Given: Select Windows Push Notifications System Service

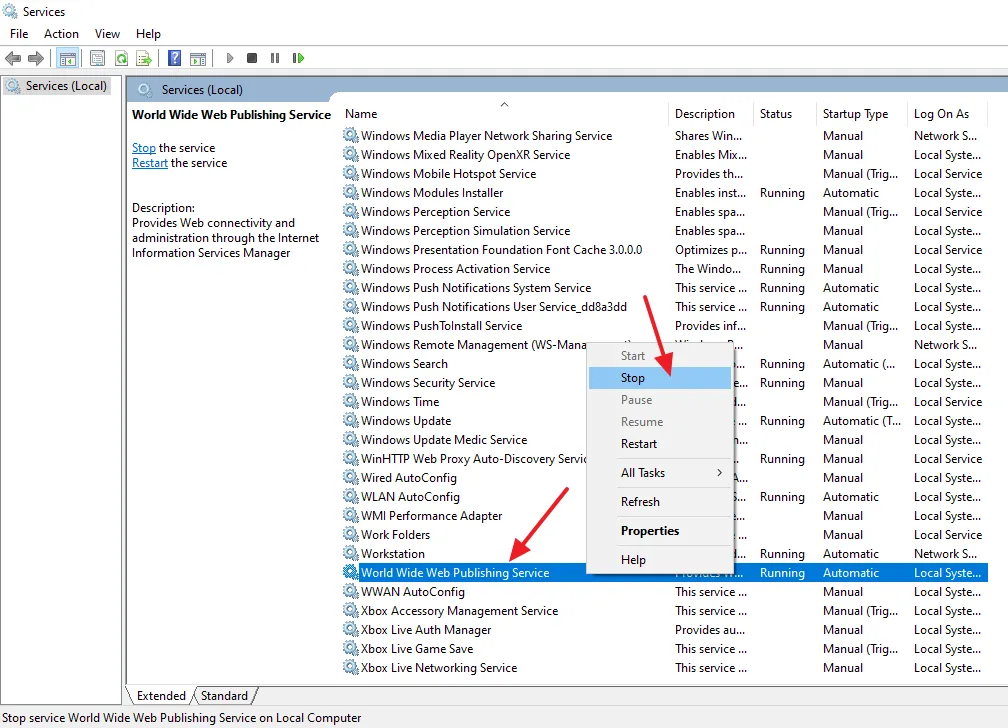Looking at the screenshot, I should [x=664, y=287].
